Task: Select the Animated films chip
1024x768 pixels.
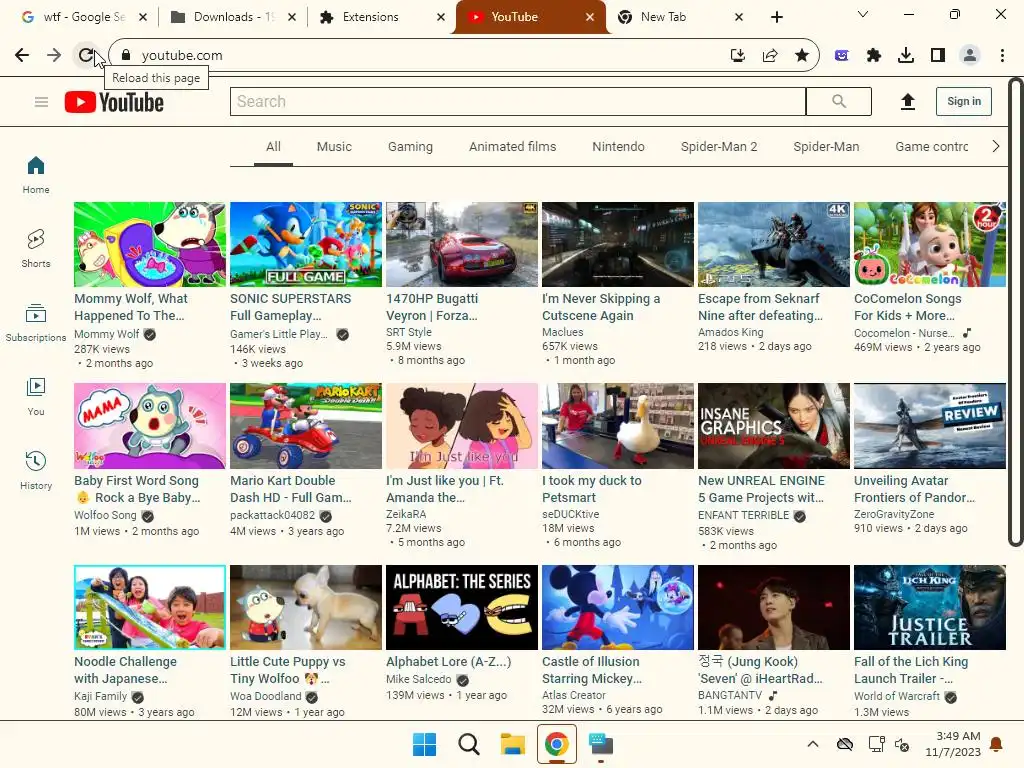Action: pos(513,147)
